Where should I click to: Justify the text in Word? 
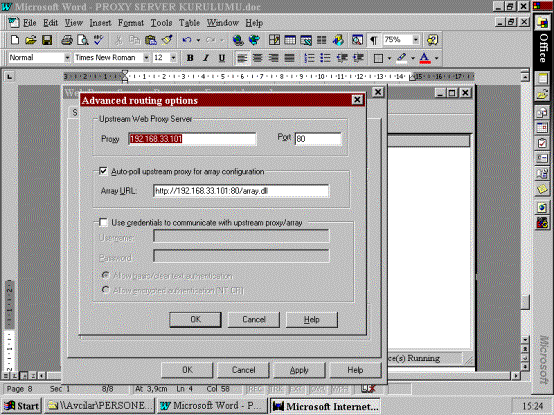pos(289,58)
